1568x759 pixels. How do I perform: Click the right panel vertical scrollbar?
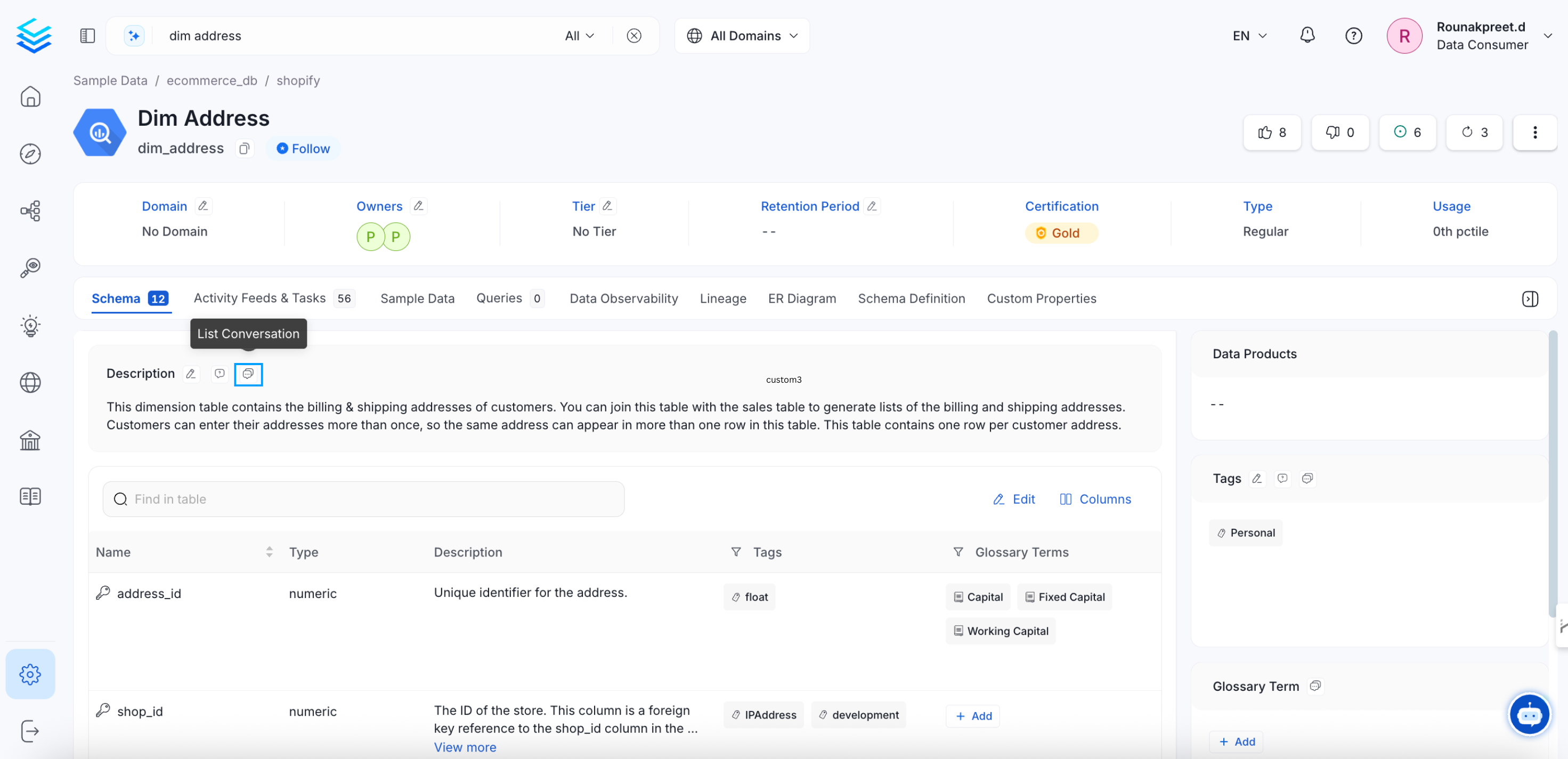[1553, 475]
